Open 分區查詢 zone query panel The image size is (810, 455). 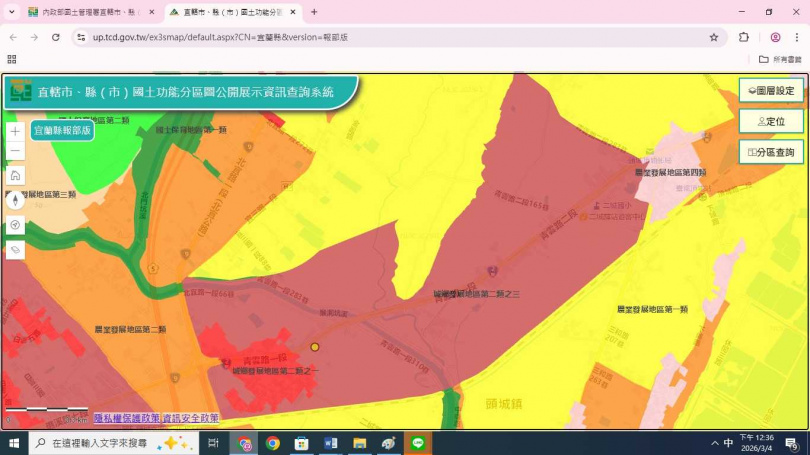coord(771,152)
